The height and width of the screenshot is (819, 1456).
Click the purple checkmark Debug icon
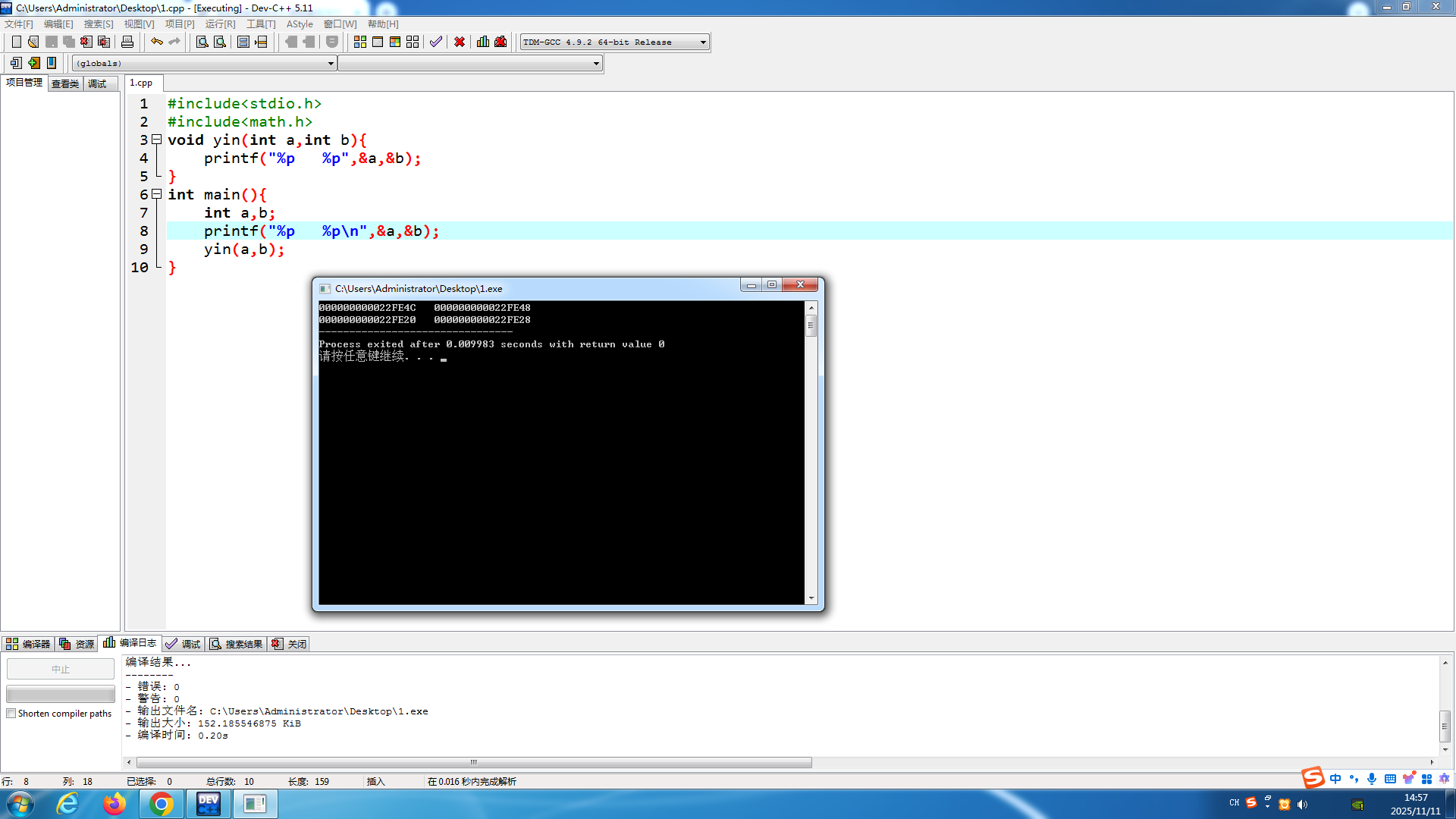(x=436, y=42)
